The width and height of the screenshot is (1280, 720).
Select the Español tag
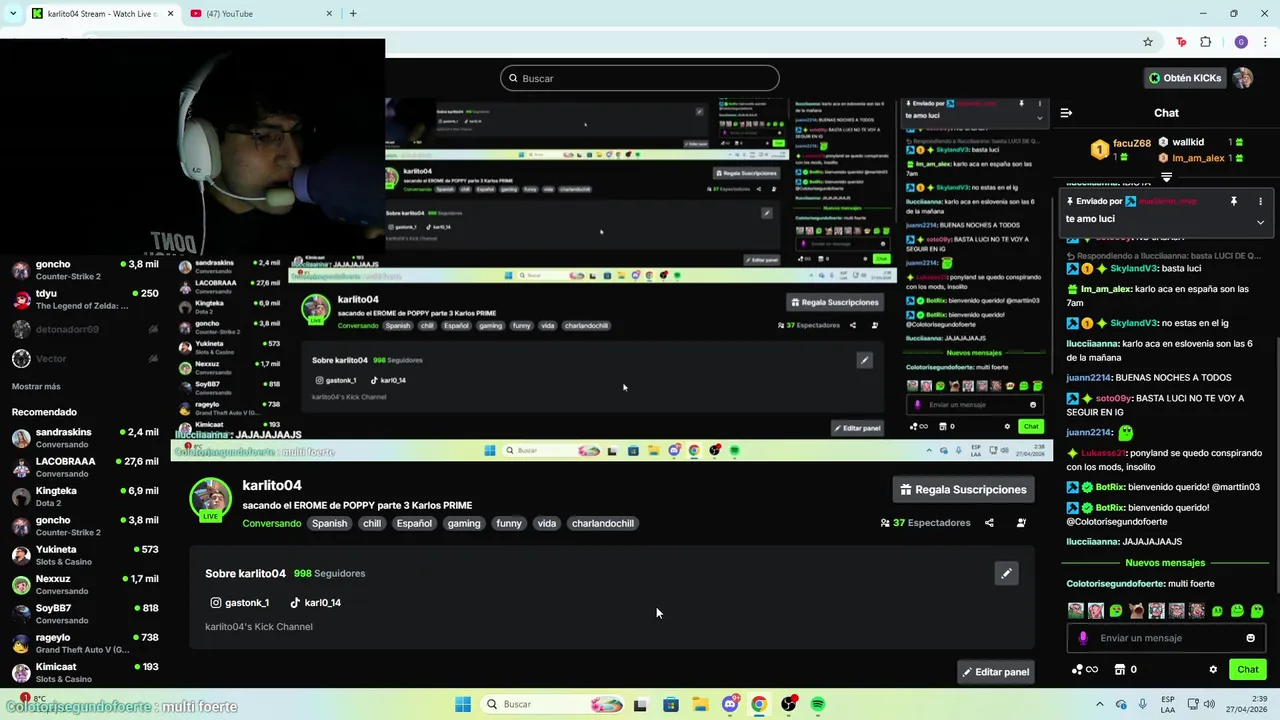click(414, 523)
